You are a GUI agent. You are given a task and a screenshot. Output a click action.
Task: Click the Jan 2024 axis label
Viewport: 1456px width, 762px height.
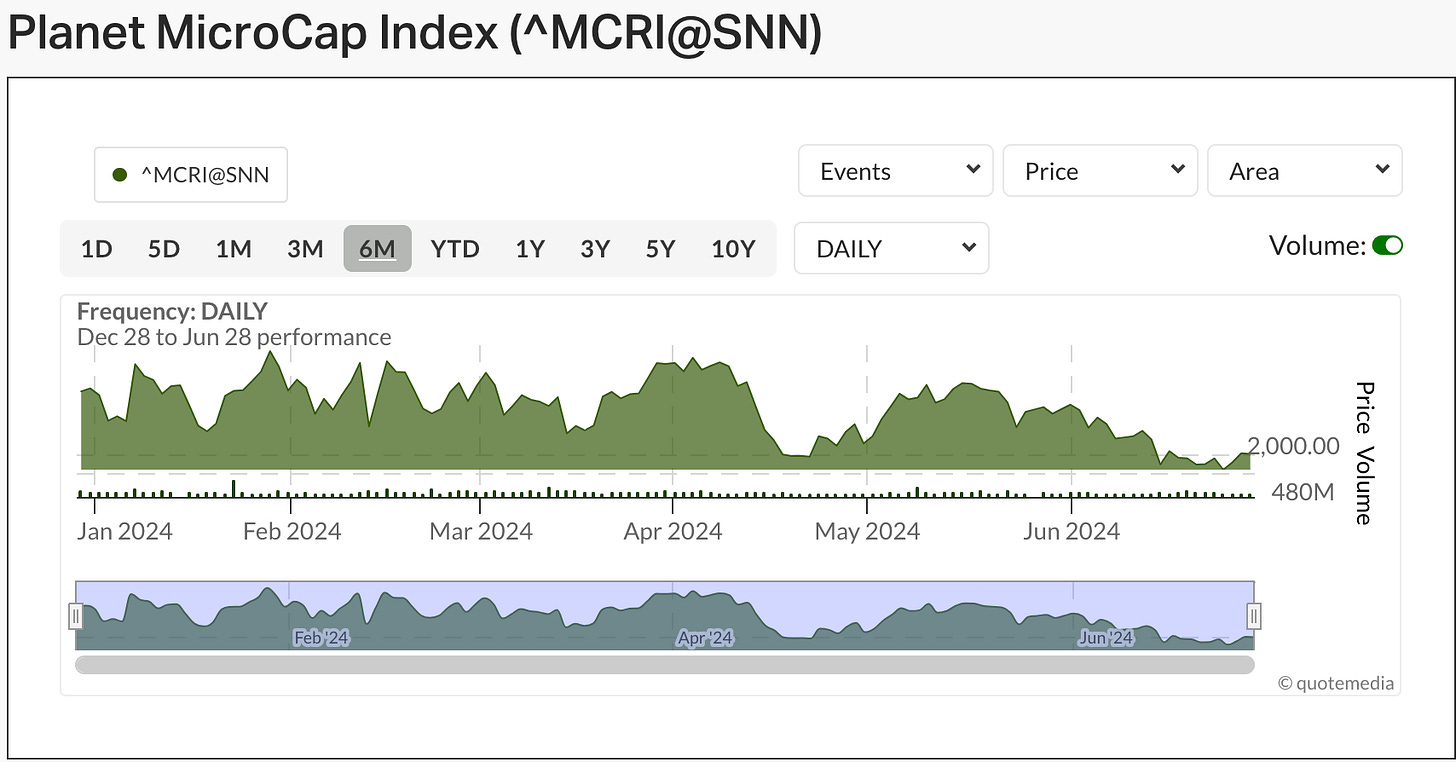point(125,531)
